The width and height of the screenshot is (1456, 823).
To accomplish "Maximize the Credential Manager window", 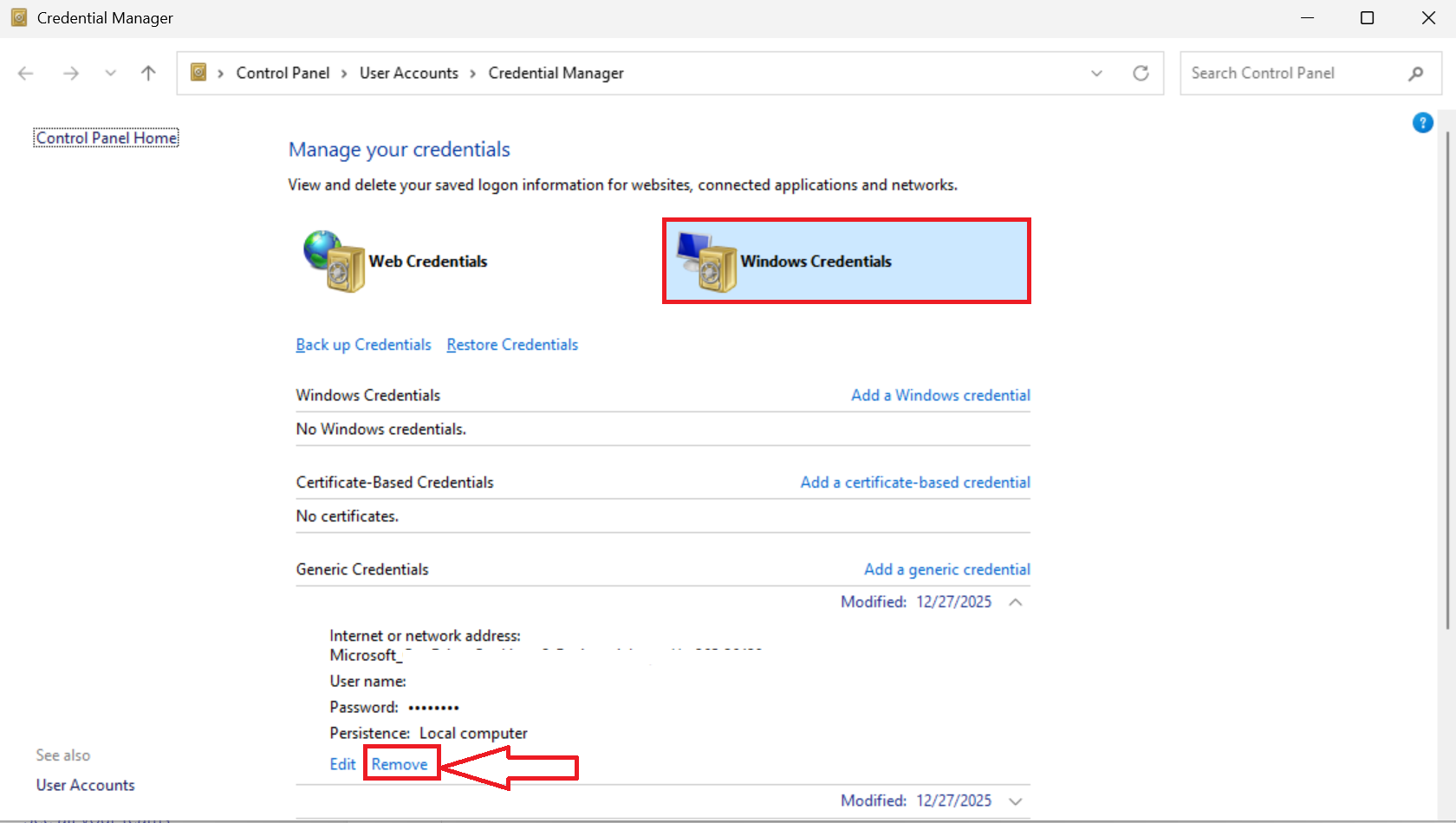I will coord(1368,18).
